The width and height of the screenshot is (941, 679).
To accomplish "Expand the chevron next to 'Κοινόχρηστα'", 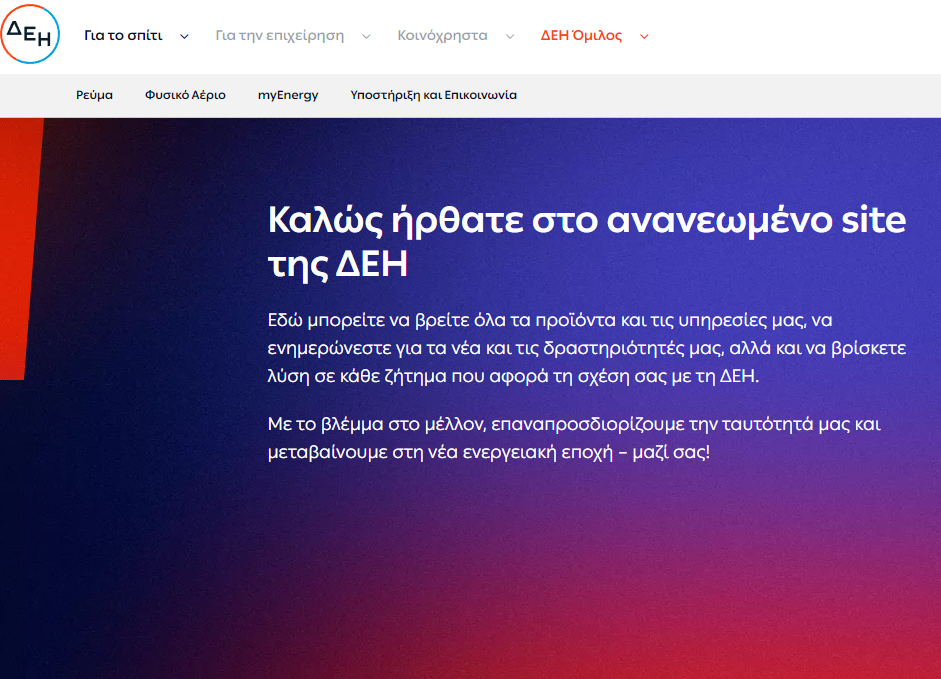I will 510,37.
